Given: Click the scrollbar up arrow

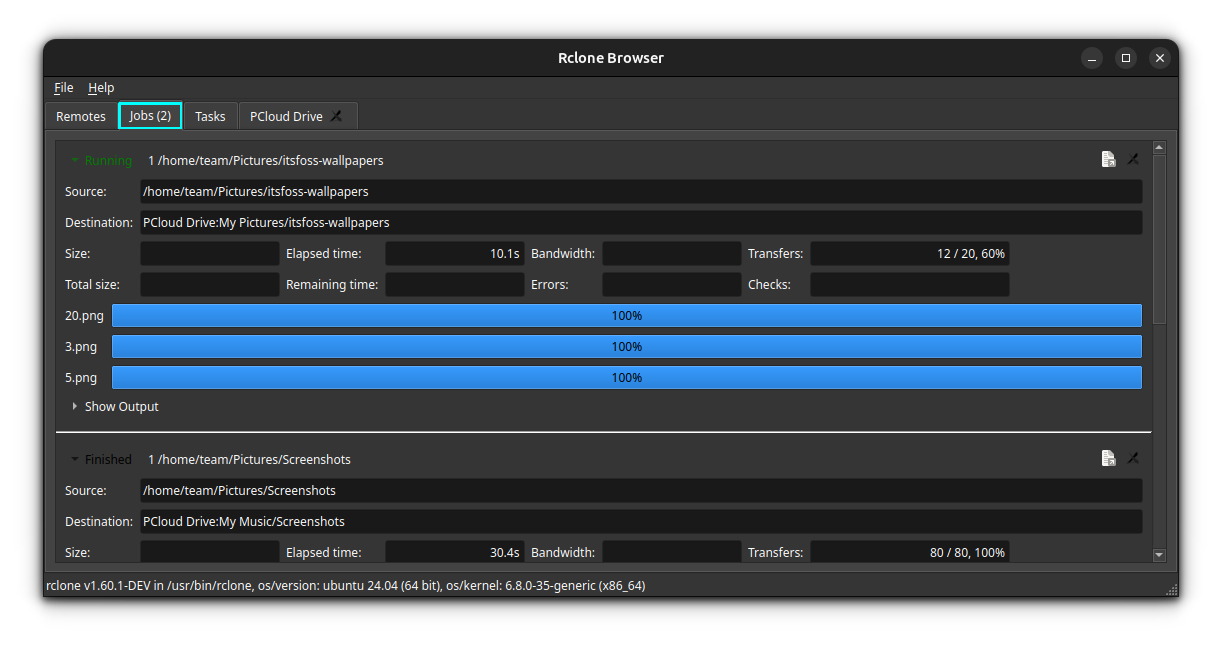Looking at the screenshot, I should pos(1159,146).
